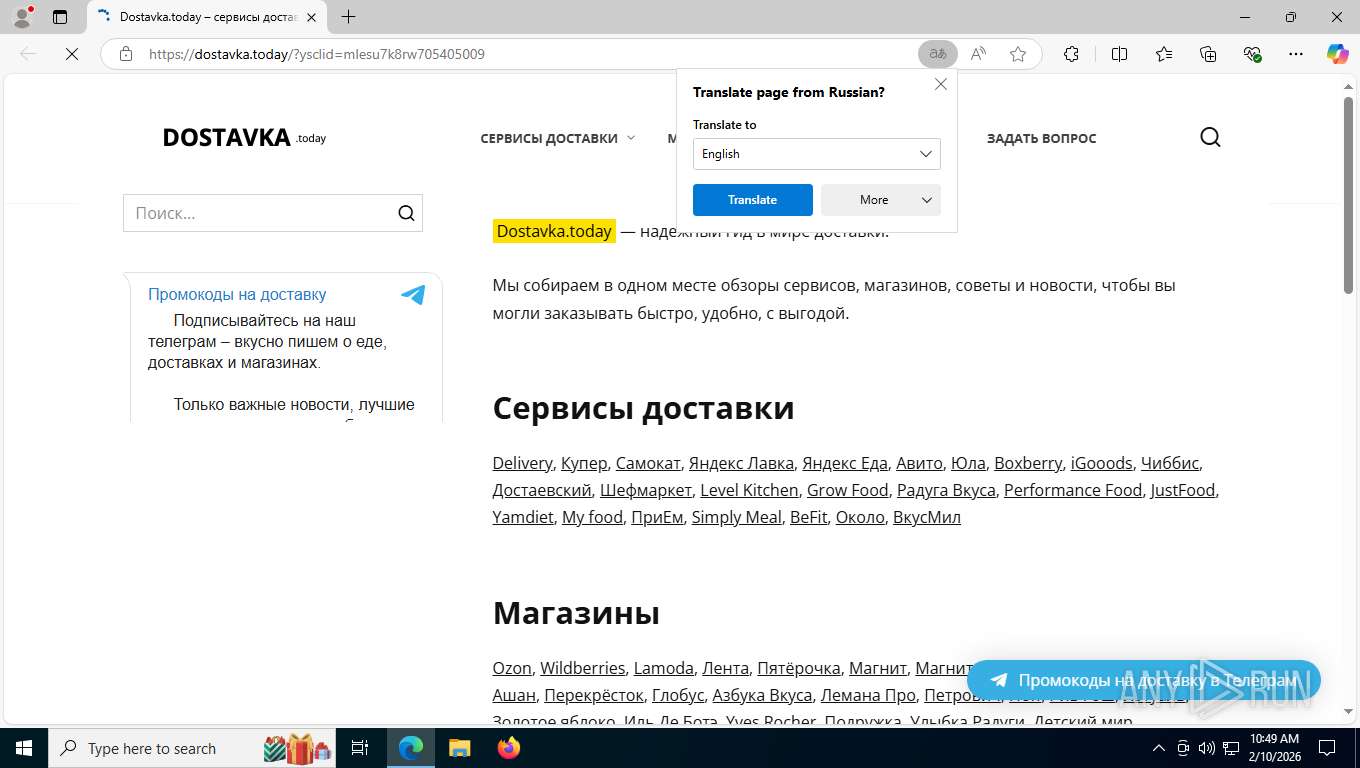This screenshot has height=768, width=1360.
Task: Open the Промокоды на доставку link
Action: [237, 294]
